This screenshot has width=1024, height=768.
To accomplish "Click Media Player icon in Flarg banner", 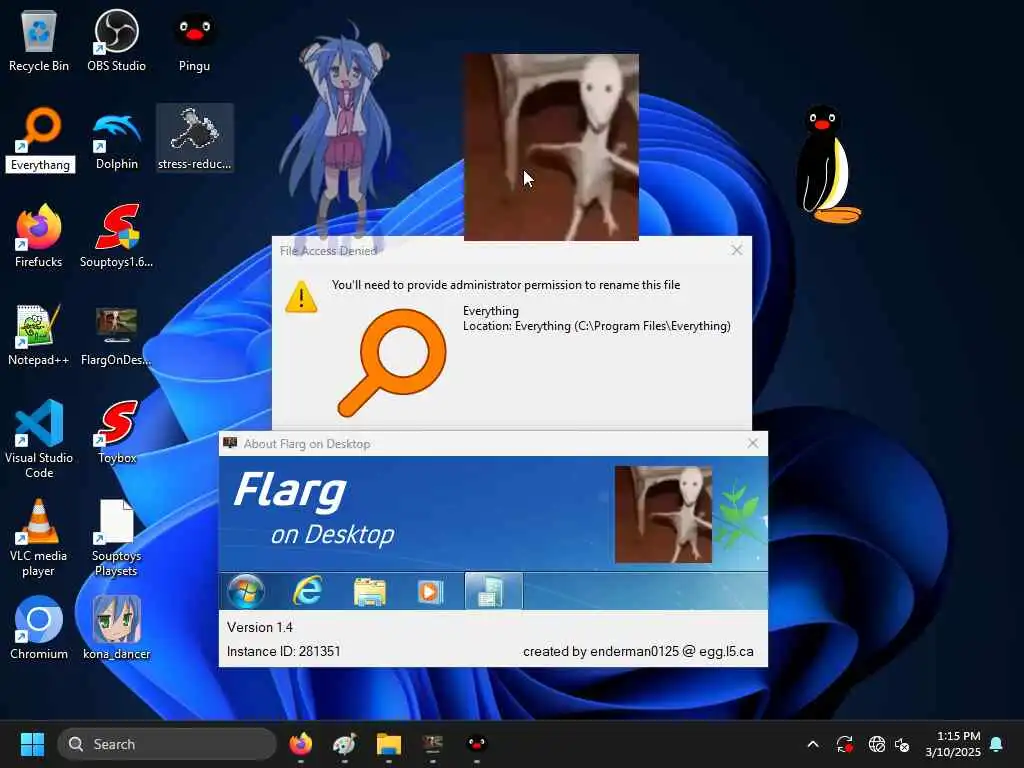I will tap(430, 592).
